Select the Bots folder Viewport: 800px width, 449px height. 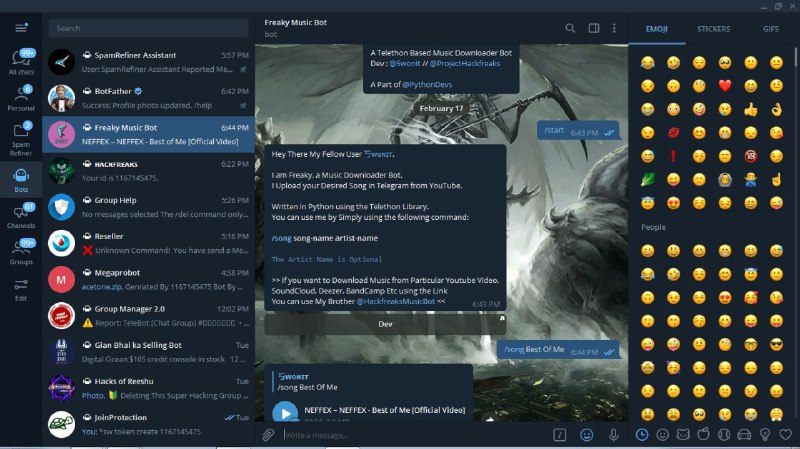[x=21, y=179]
